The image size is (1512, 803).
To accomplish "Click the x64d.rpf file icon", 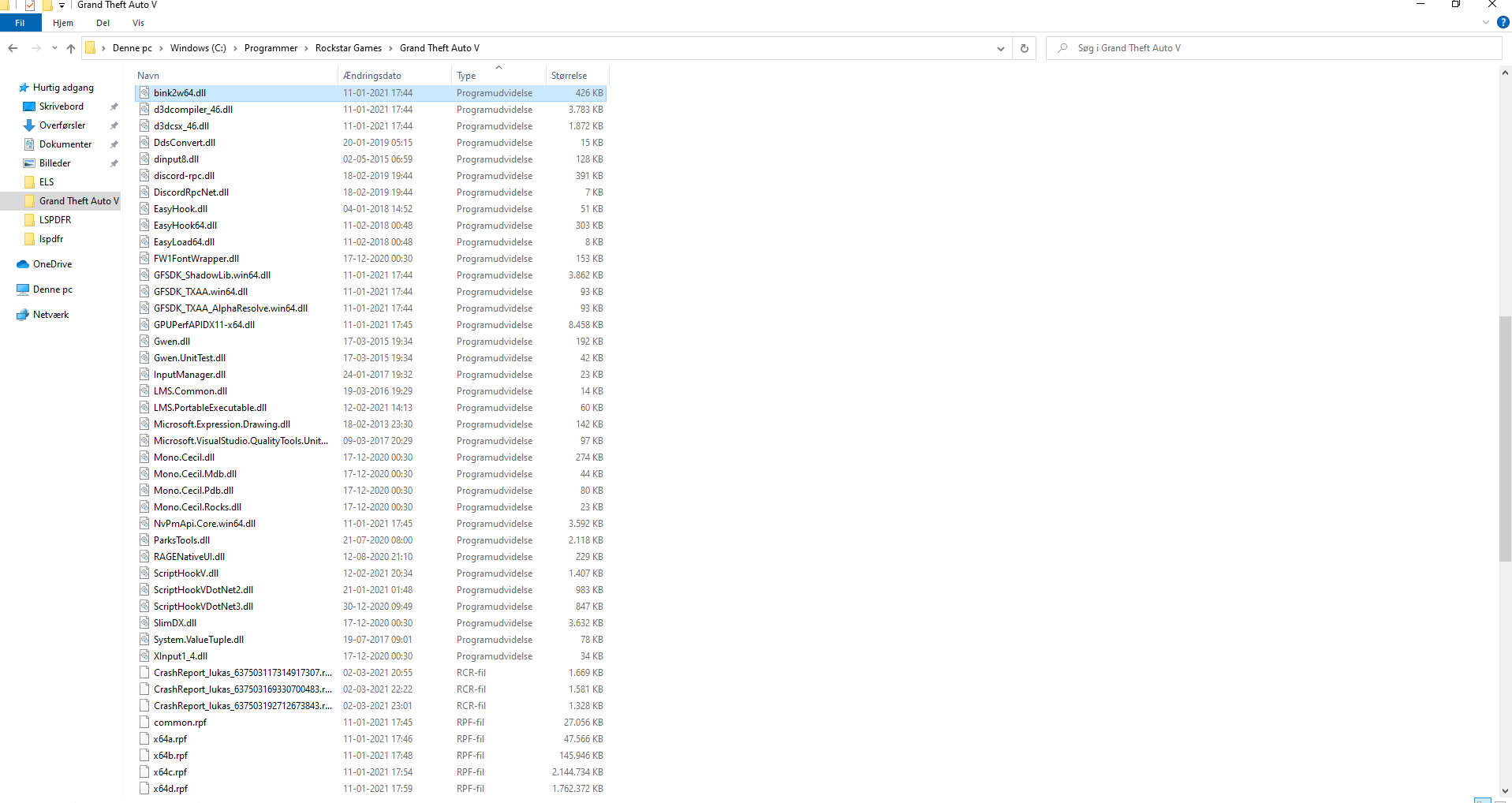I will (x=144, y=789).
